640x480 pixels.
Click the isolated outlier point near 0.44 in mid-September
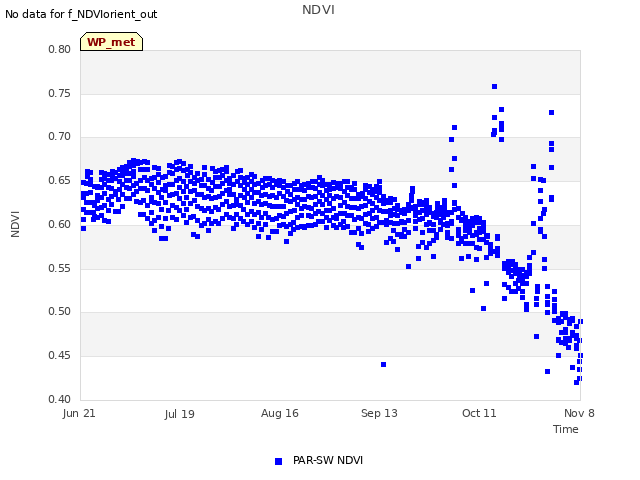(x=383, y=364)
